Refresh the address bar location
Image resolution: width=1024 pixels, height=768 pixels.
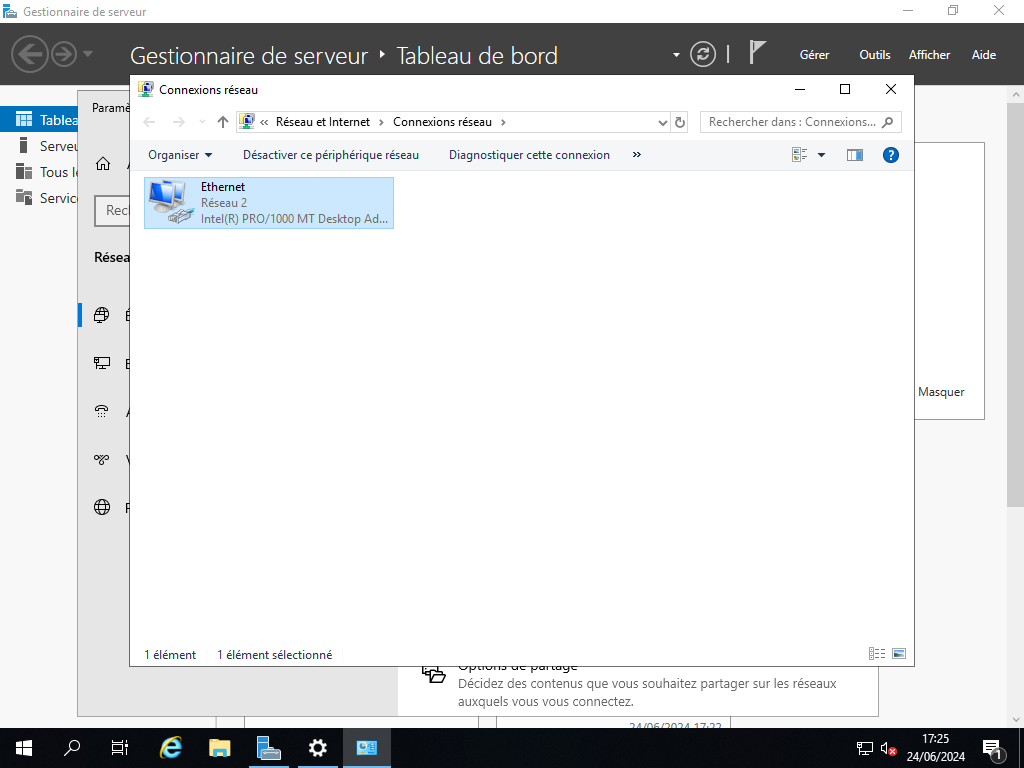(681, 122)
